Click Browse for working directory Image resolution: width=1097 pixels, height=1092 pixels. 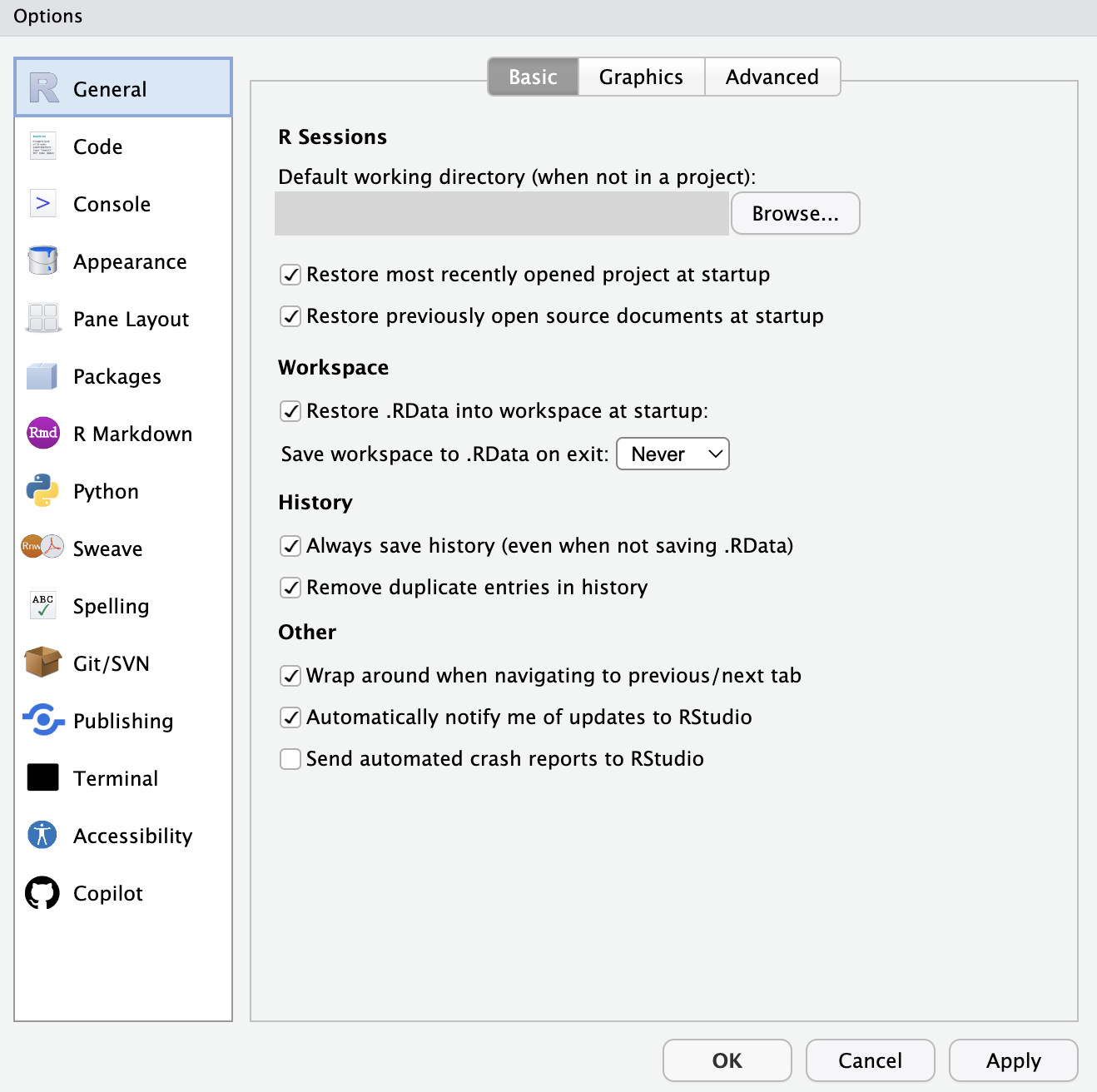point(795,214)
